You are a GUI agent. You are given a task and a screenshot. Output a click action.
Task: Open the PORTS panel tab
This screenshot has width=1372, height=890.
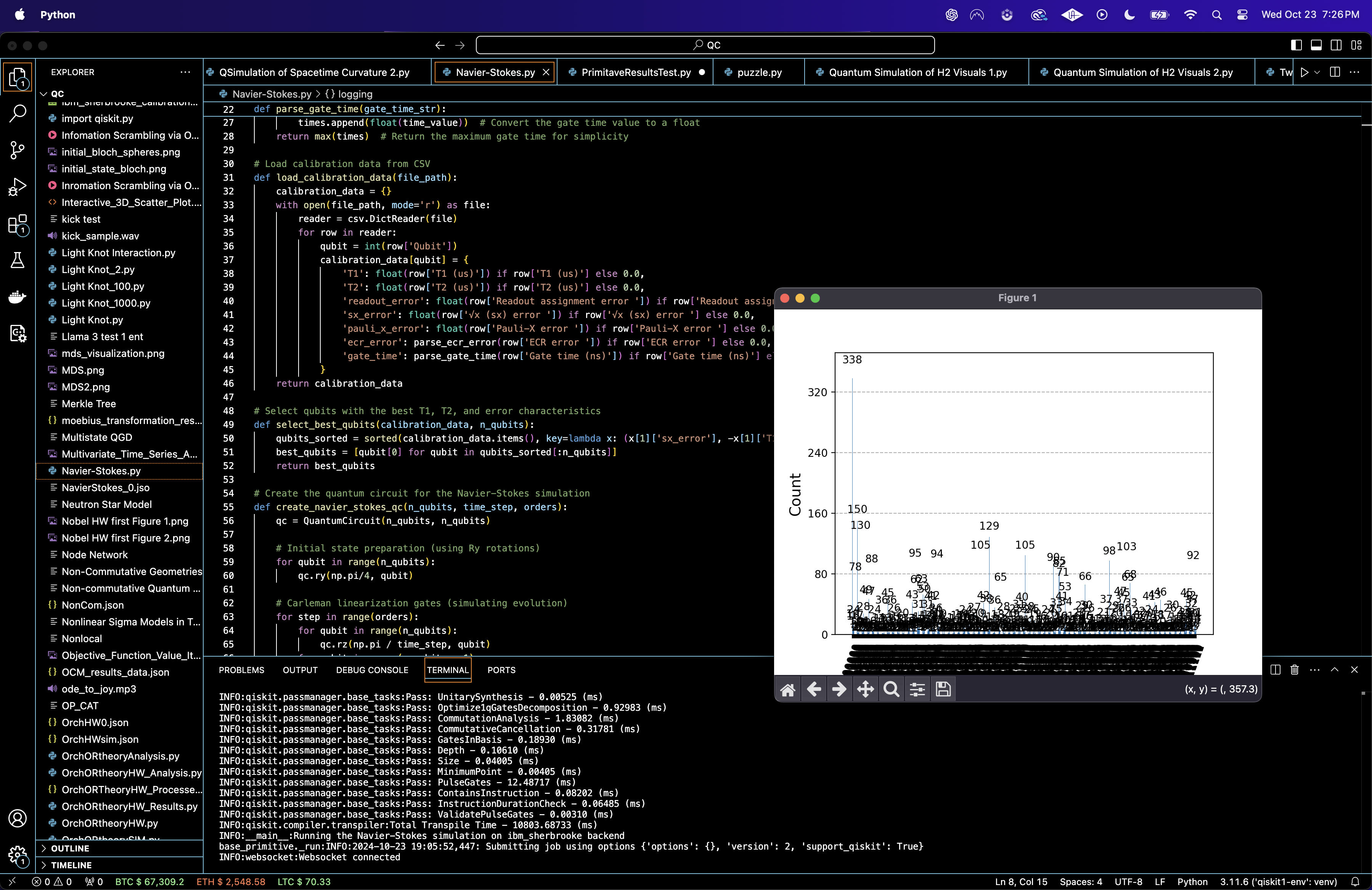[x=501, y=670]
